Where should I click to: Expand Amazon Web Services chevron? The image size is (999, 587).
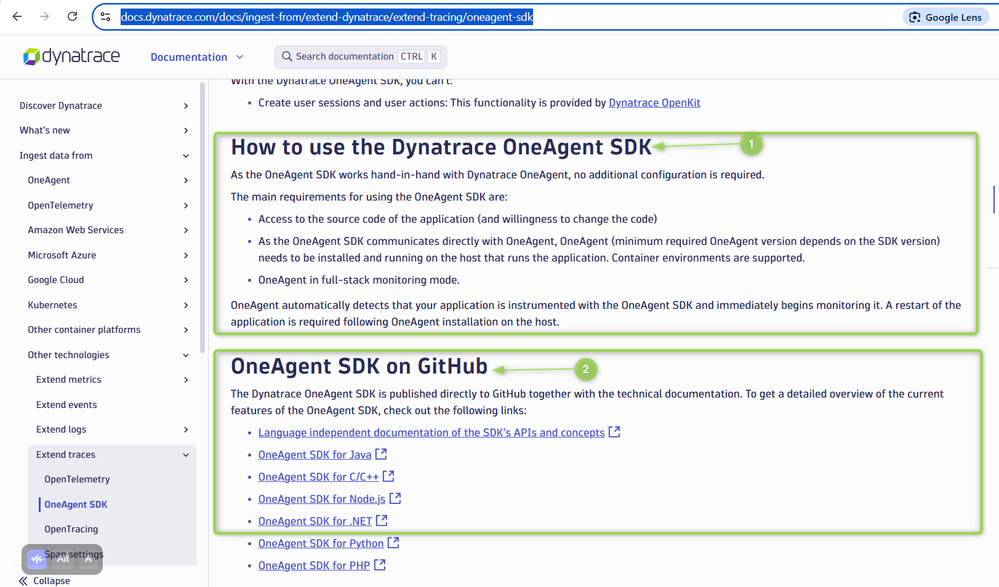click(186, 230)
